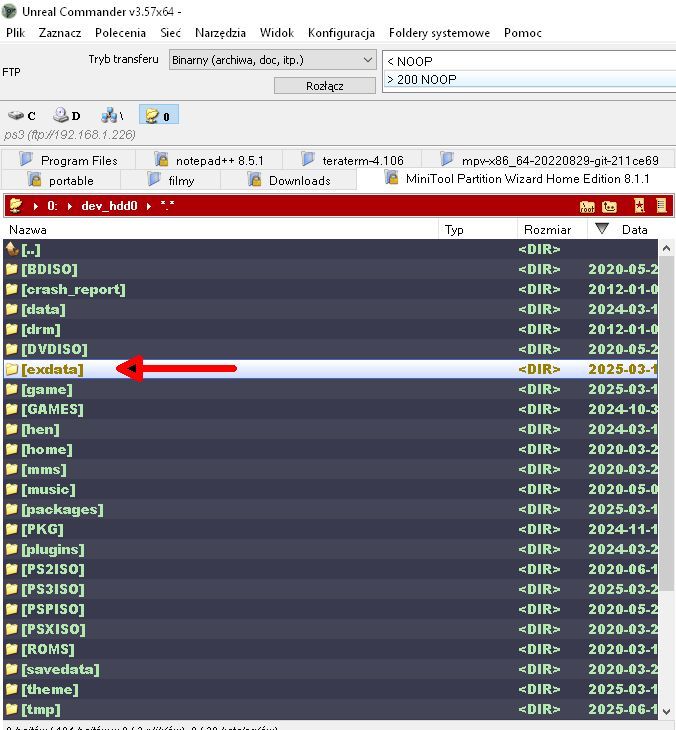Go up one folder icon in path bar

[x=609, y=206]
